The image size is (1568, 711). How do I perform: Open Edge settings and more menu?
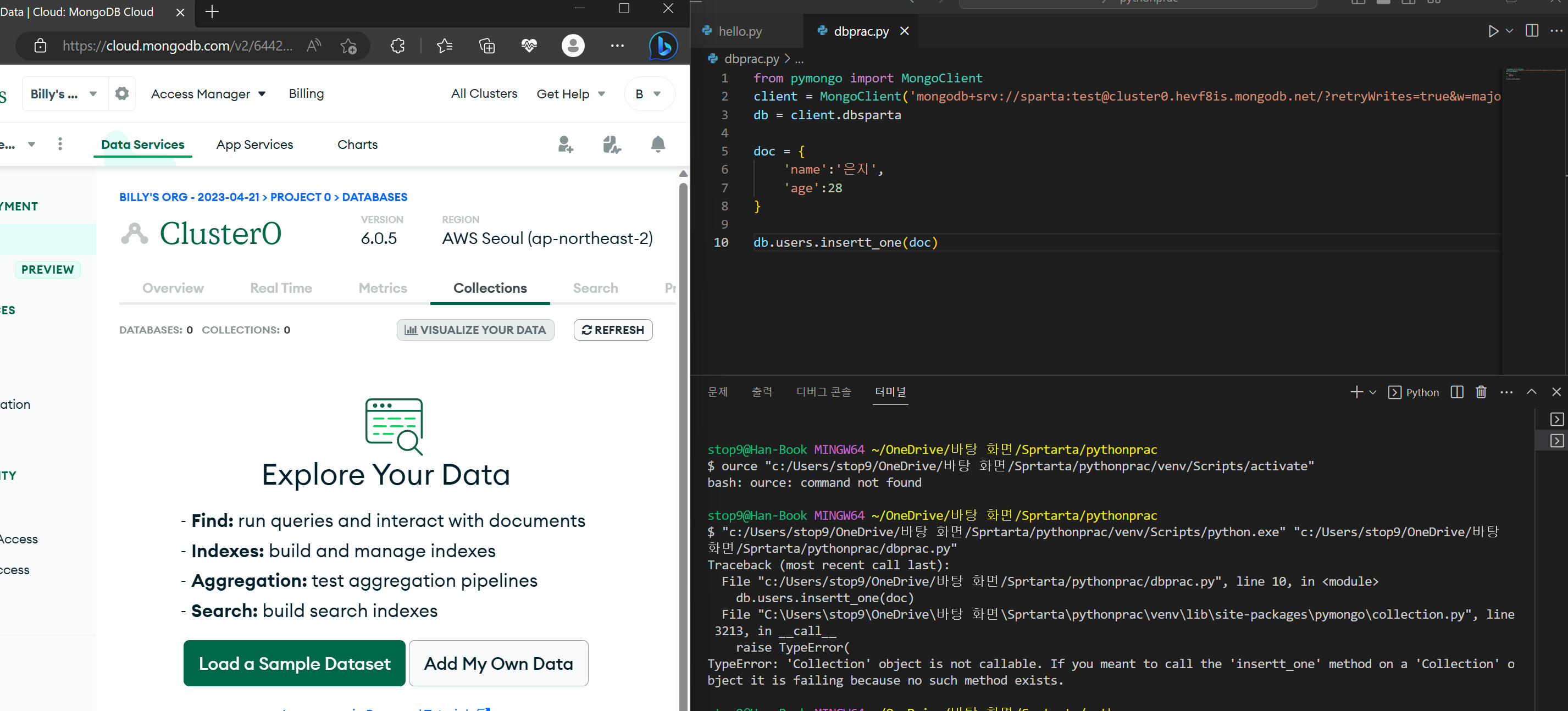click(x=617, y=46)
